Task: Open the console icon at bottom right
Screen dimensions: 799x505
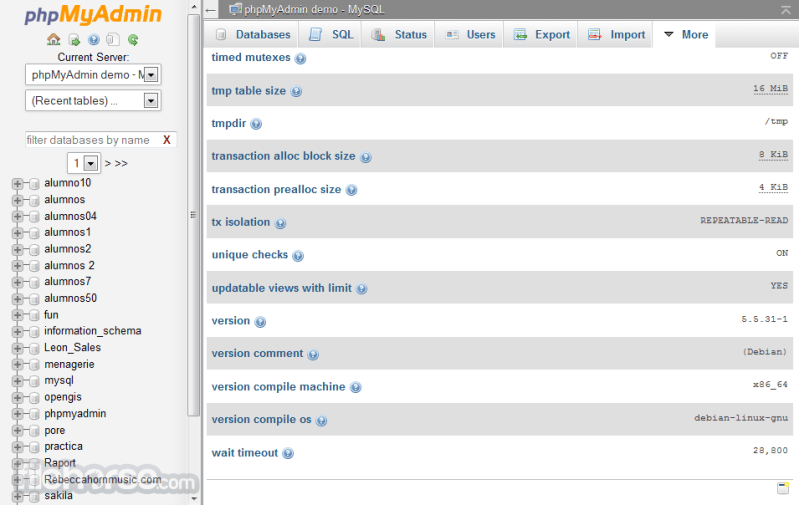Action: click(783, 488)
